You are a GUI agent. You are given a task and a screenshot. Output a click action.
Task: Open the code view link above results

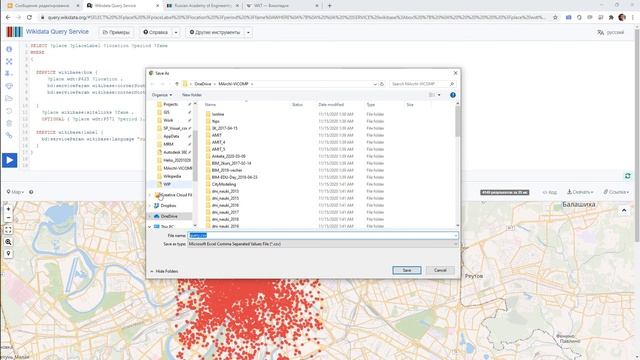coord(549,192)
